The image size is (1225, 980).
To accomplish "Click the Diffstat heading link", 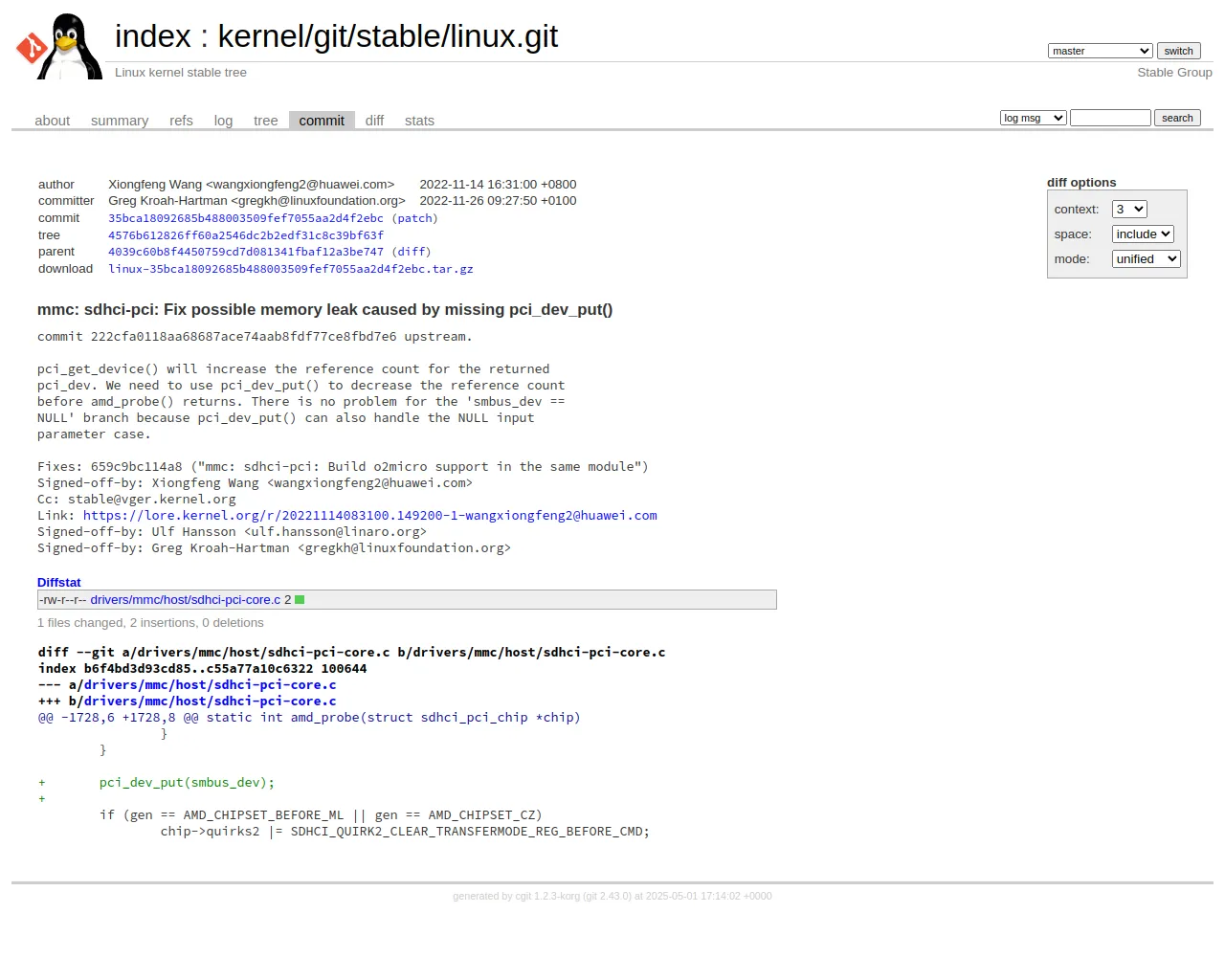I will (x=59, y=583).
